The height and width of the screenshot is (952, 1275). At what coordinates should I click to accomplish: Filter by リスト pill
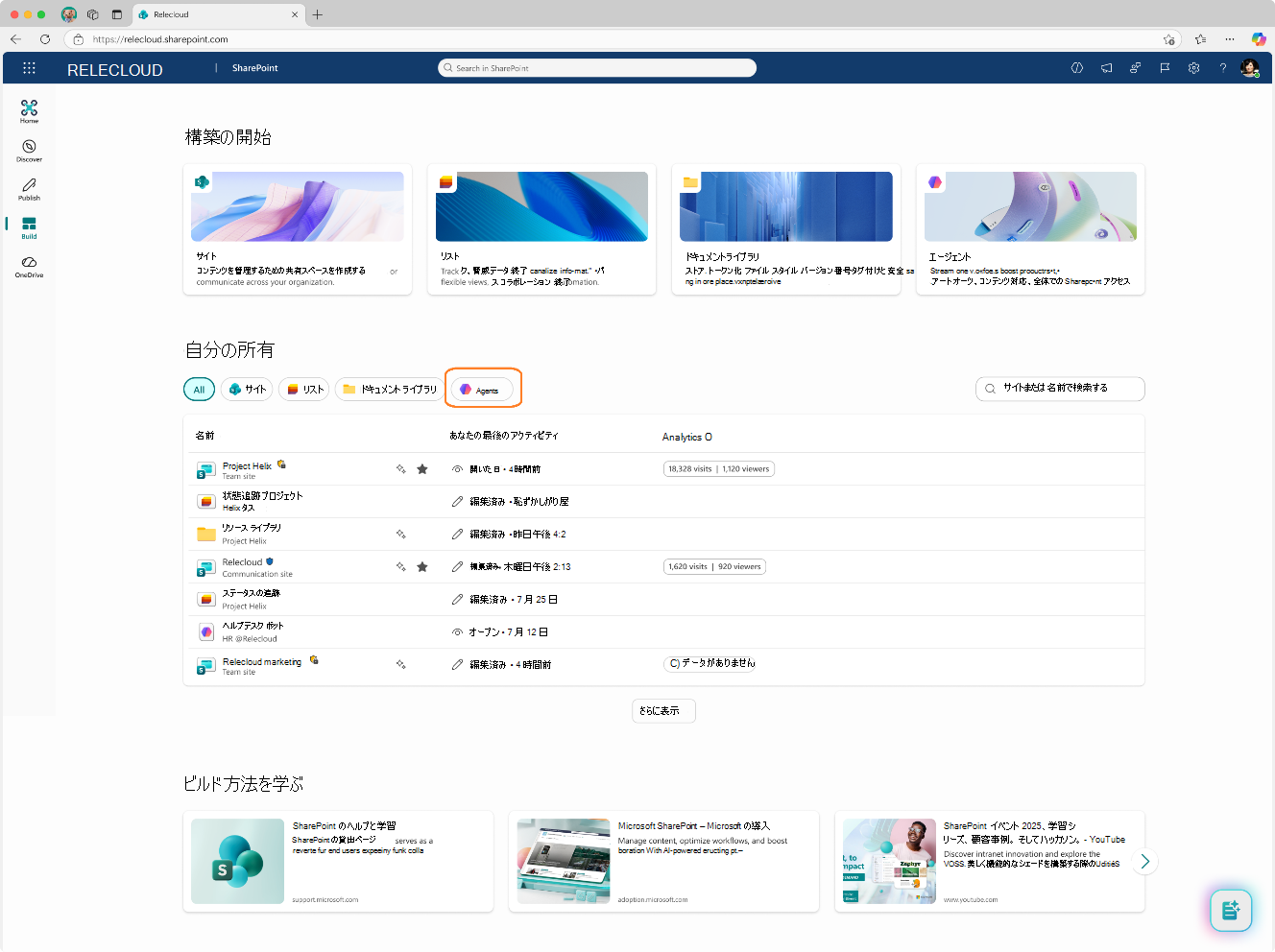tap(304, 390)
